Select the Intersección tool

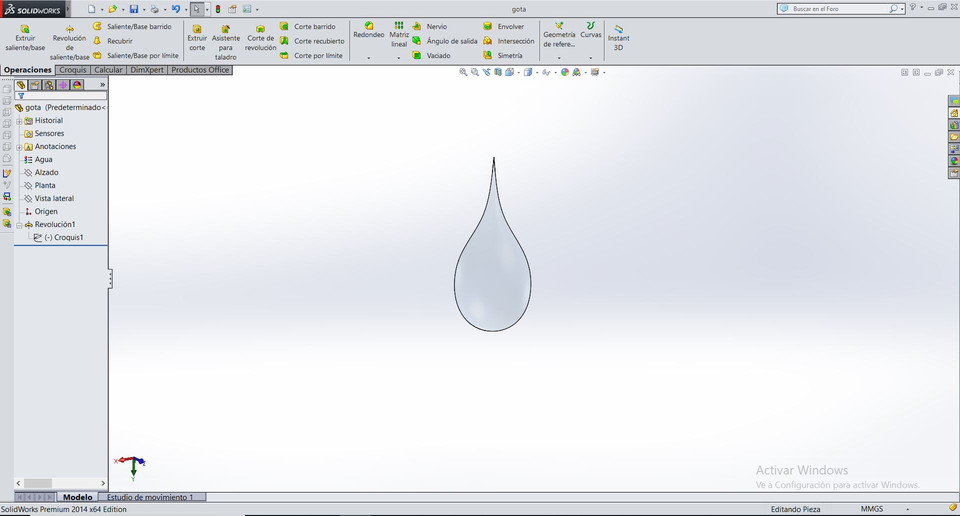(509, 41)
